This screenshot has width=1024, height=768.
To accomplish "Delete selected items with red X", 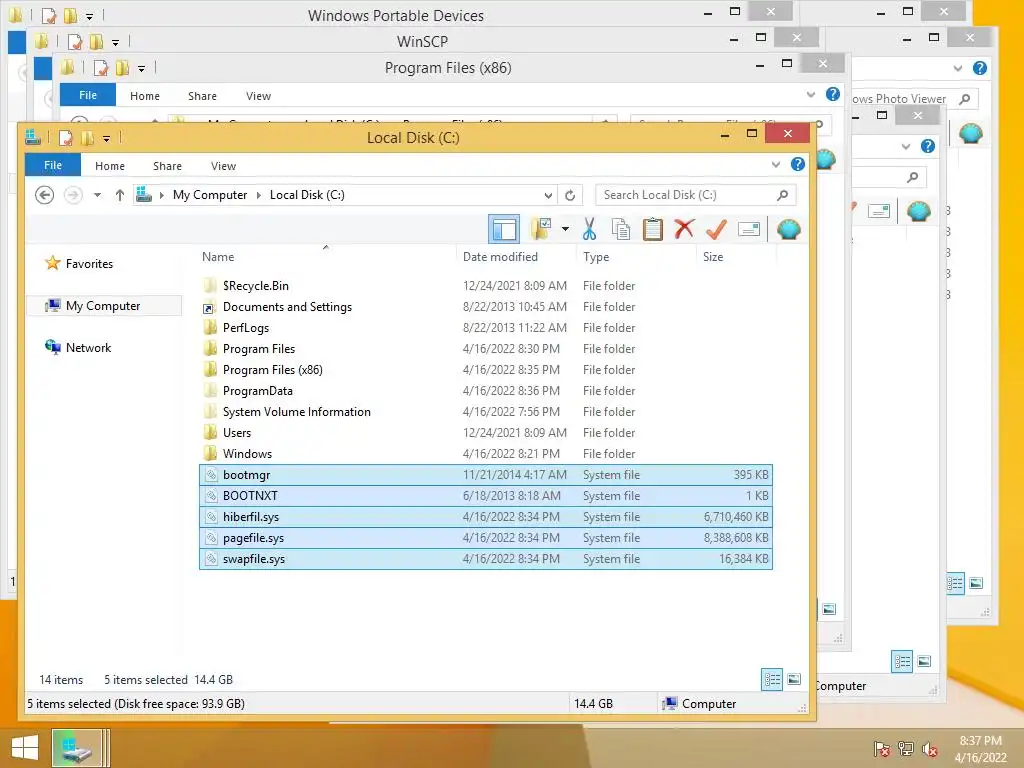I will point(684,229).
